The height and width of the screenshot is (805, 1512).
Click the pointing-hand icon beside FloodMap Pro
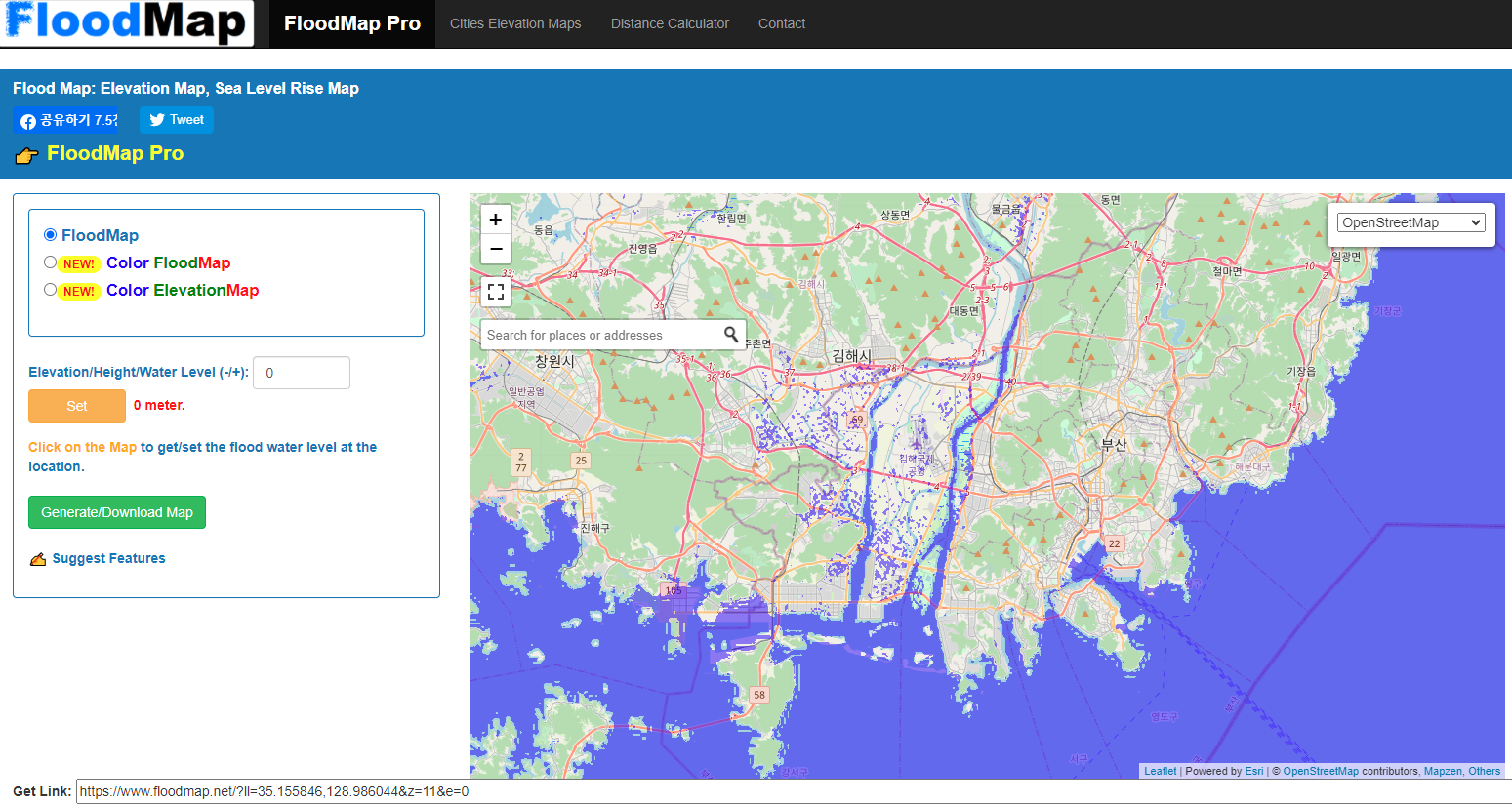pyautogui.click(x=25, y=153)
